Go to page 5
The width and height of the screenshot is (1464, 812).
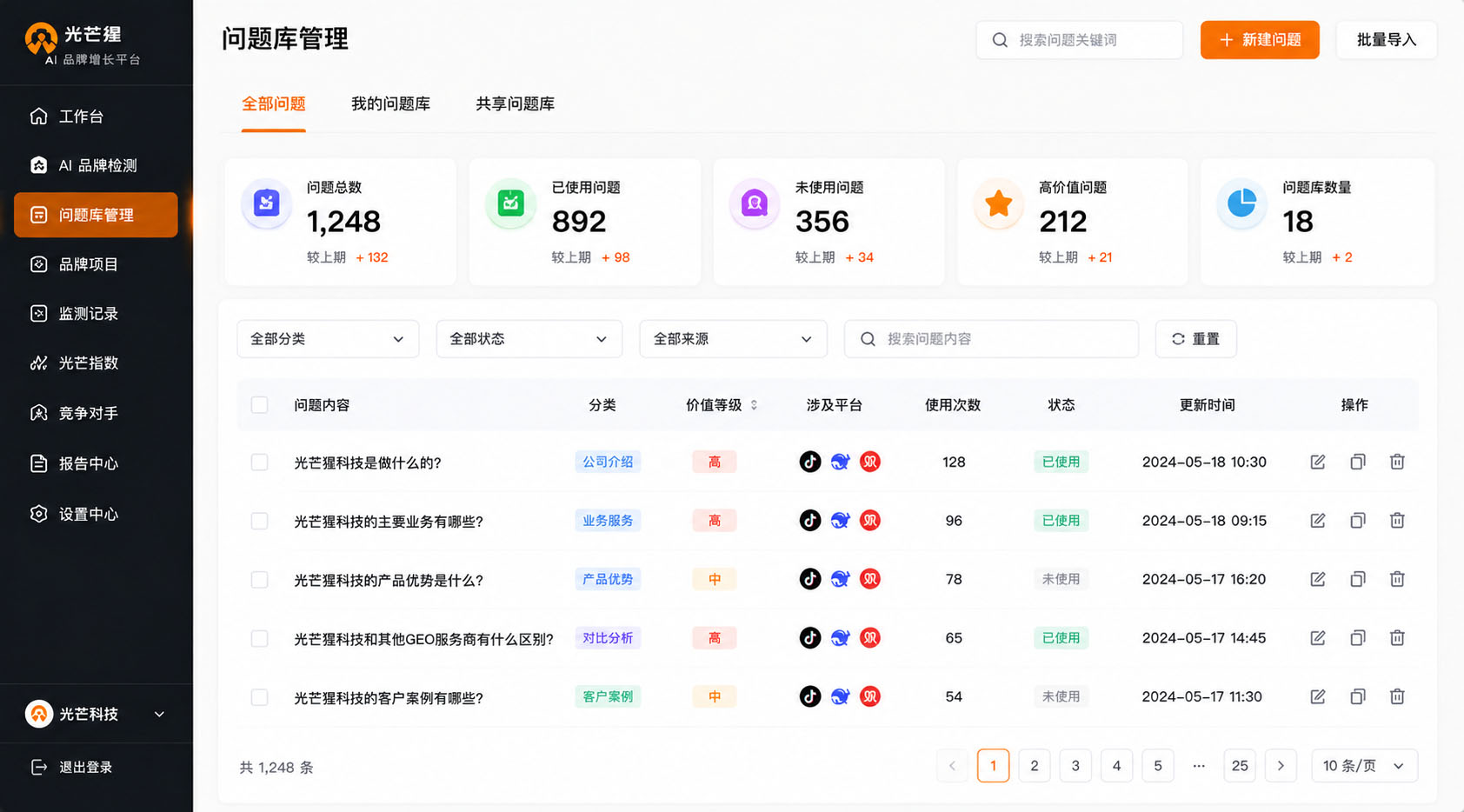[1157, 766]
